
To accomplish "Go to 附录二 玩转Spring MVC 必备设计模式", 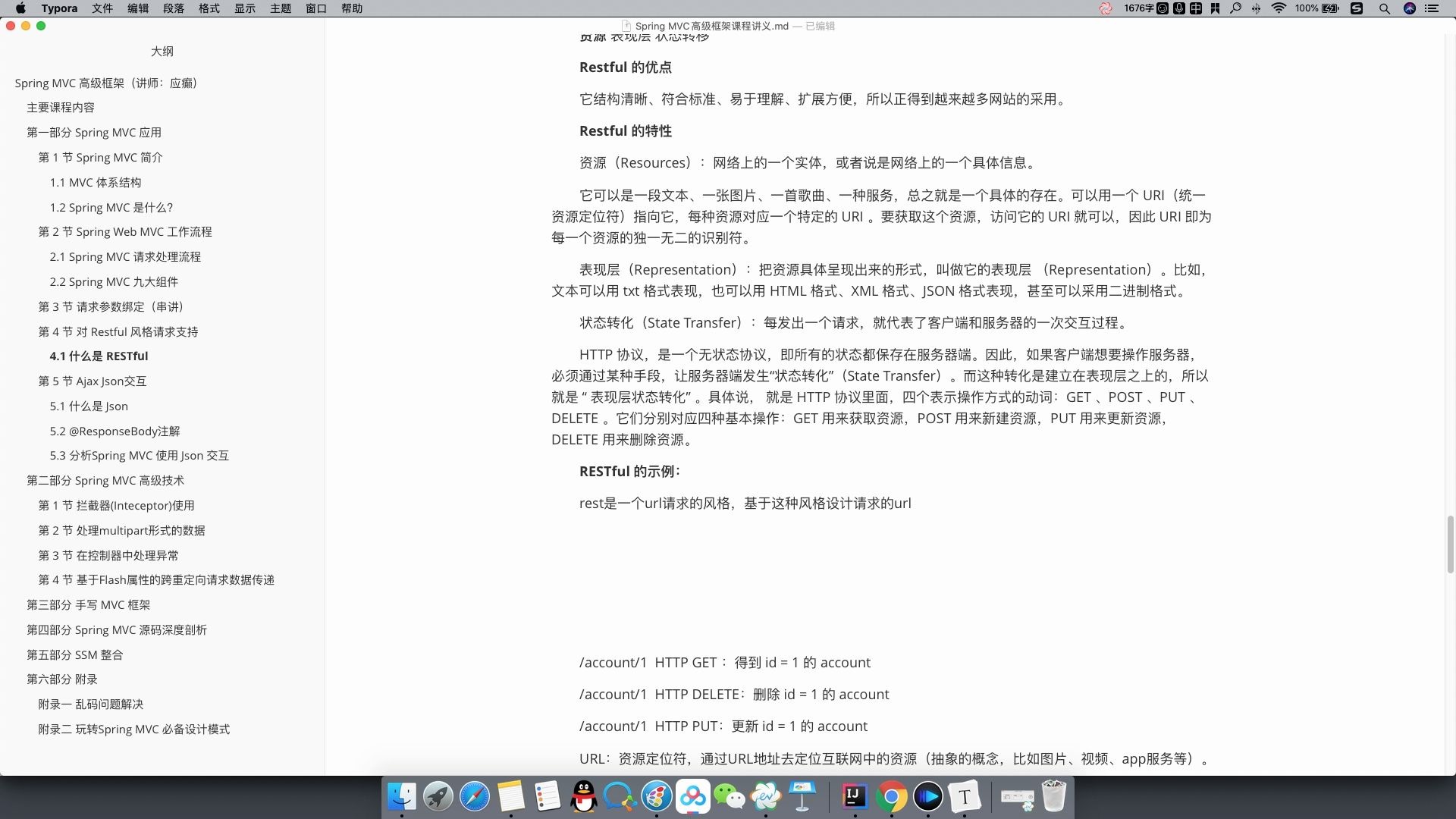I will click(x=133, y=730).
